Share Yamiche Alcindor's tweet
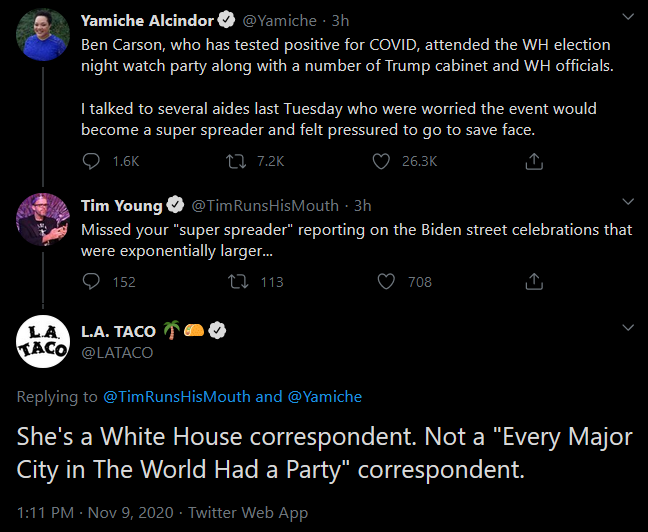 coord(534,161)
